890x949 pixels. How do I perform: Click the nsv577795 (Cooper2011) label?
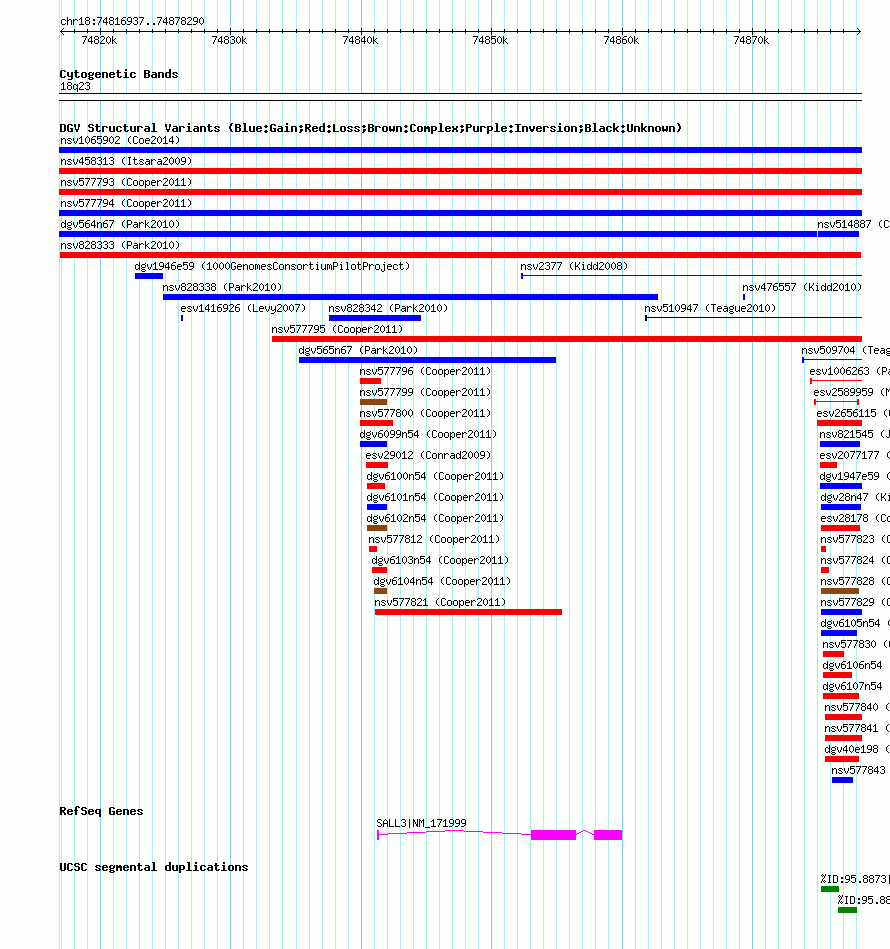[x=337, y=329]
